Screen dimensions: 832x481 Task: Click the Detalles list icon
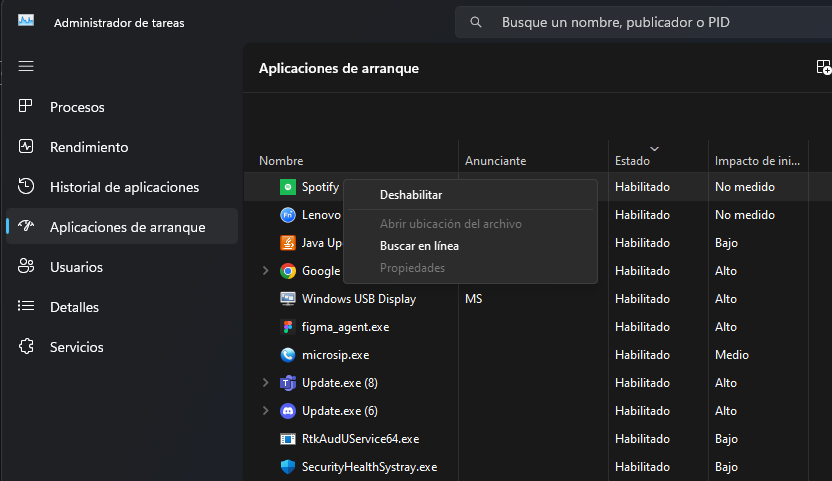coord(25,306)
